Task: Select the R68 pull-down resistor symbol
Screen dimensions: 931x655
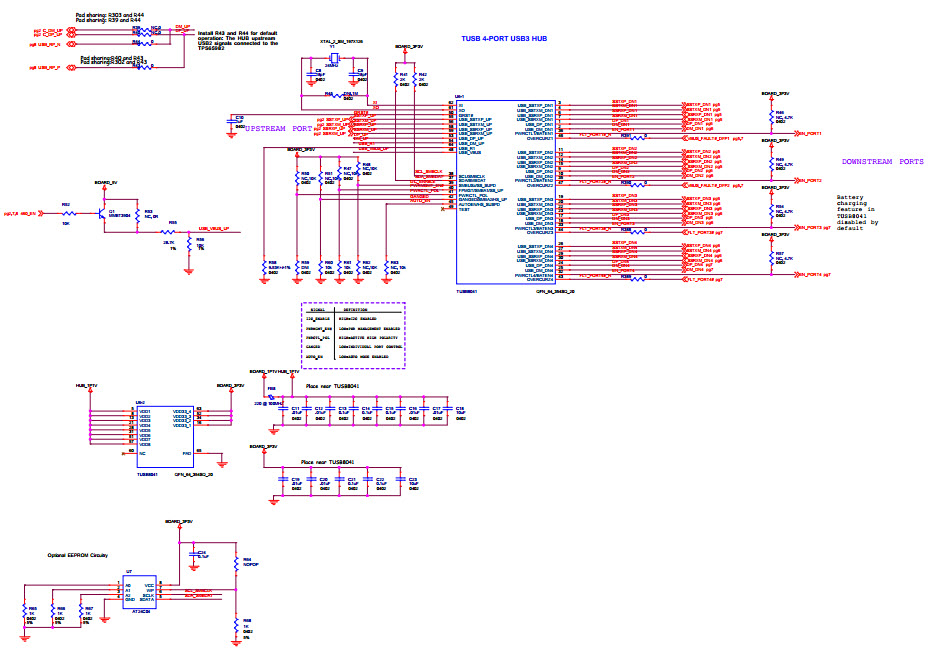Action: (x=236, y=625)
